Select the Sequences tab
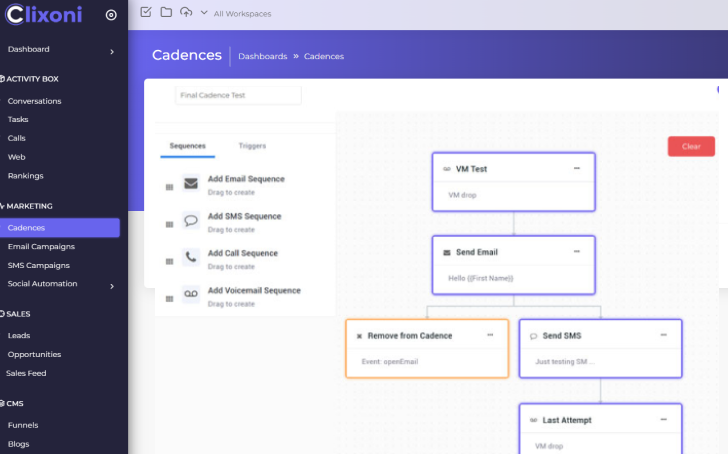The width and height of the screenshot is (728, 454). click(187, 146)
